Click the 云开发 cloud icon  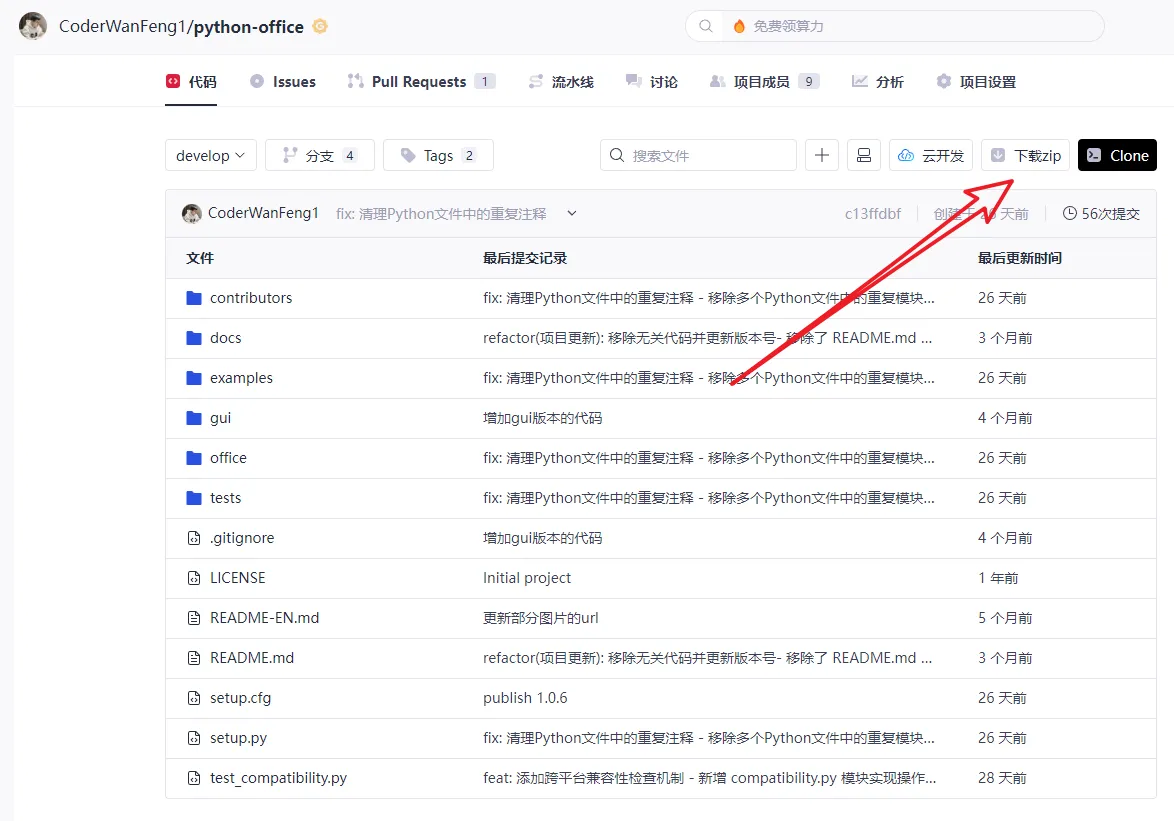click(905, 155)
